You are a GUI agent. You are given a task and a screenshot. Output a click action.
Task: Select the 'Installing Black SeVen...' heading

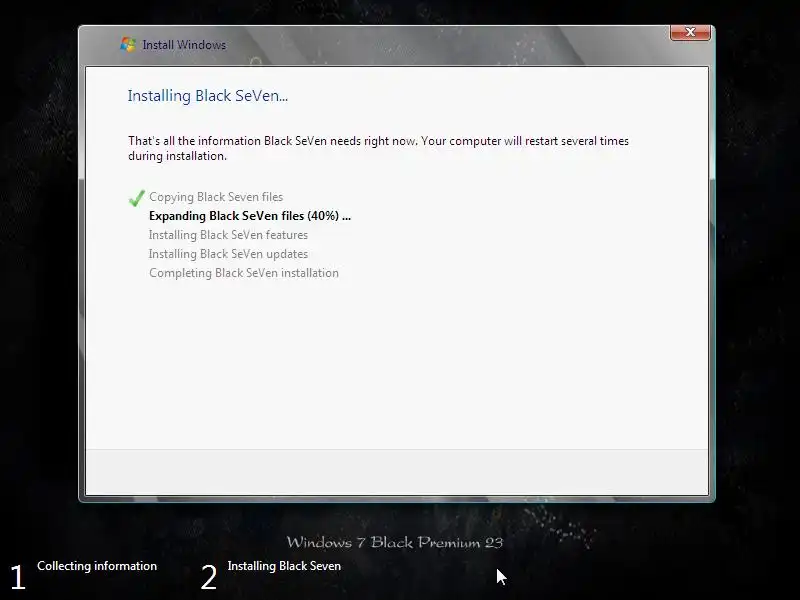[208, 96]
